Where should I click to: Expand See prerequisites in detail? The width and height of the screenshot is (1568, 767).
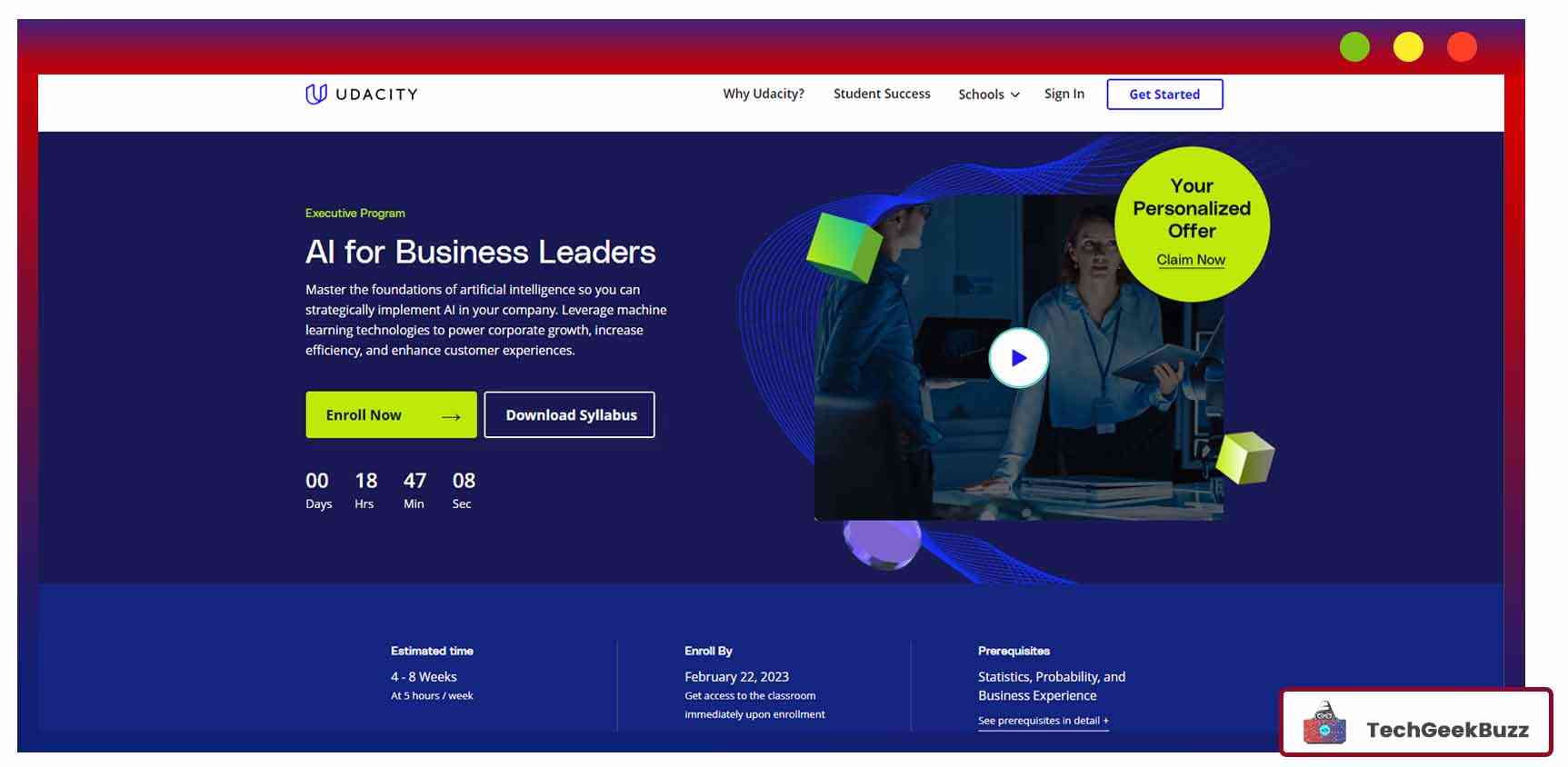[1043, 721]
